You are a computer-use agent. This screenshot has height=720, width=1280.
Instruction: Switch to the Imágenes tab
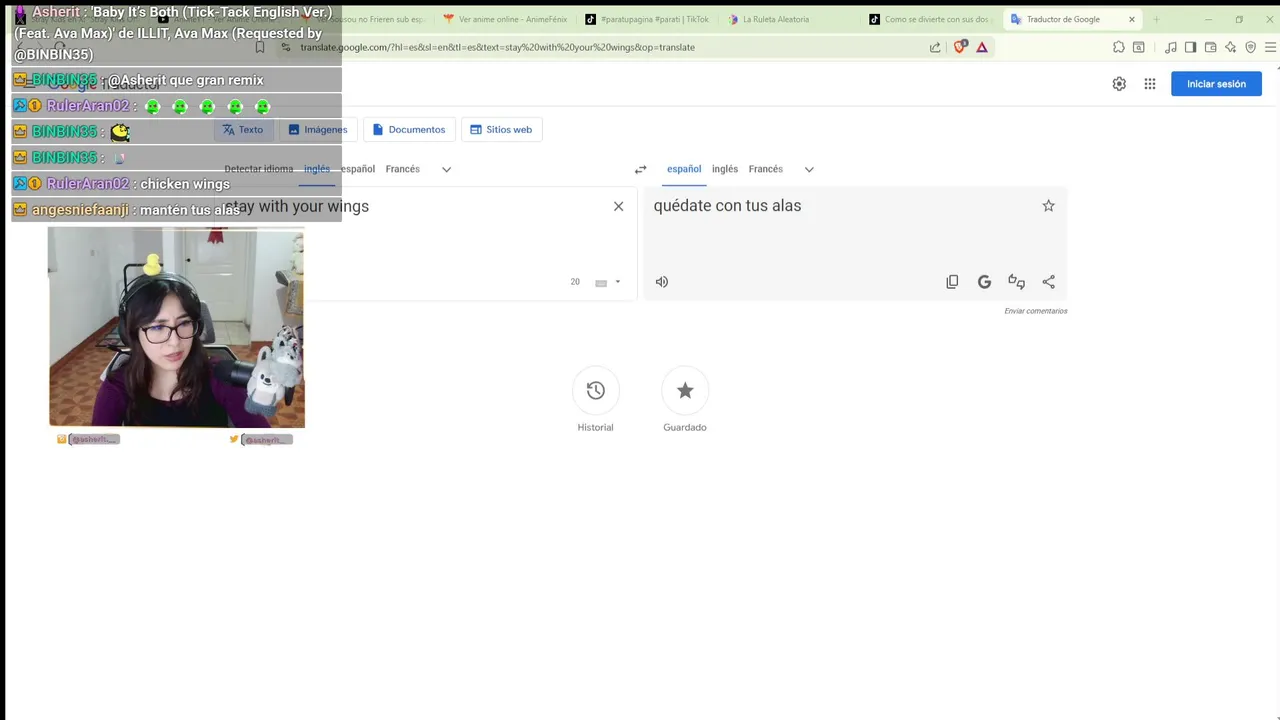coord(317,130)
